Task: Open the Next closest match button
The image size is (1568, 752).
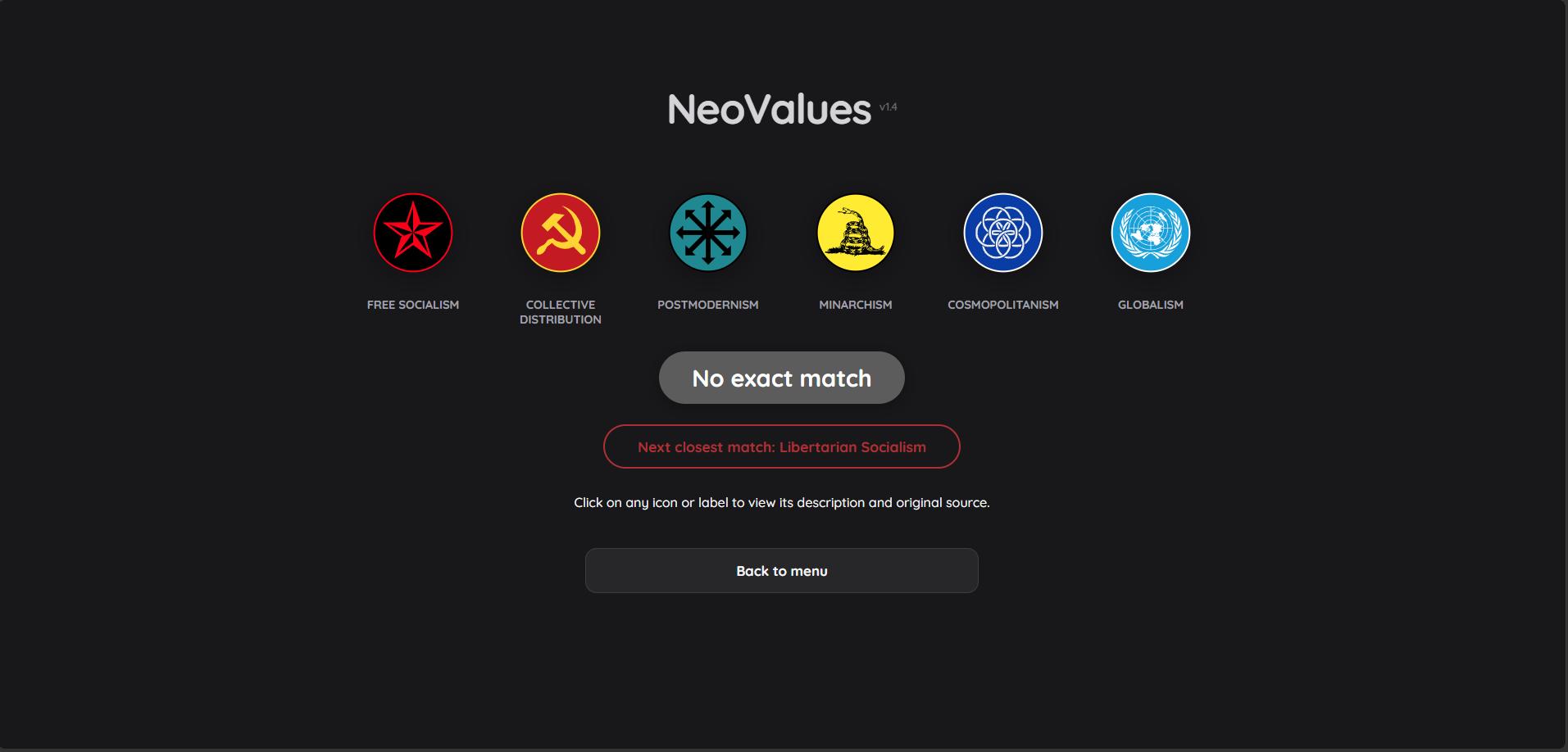Action: [782, 446]
